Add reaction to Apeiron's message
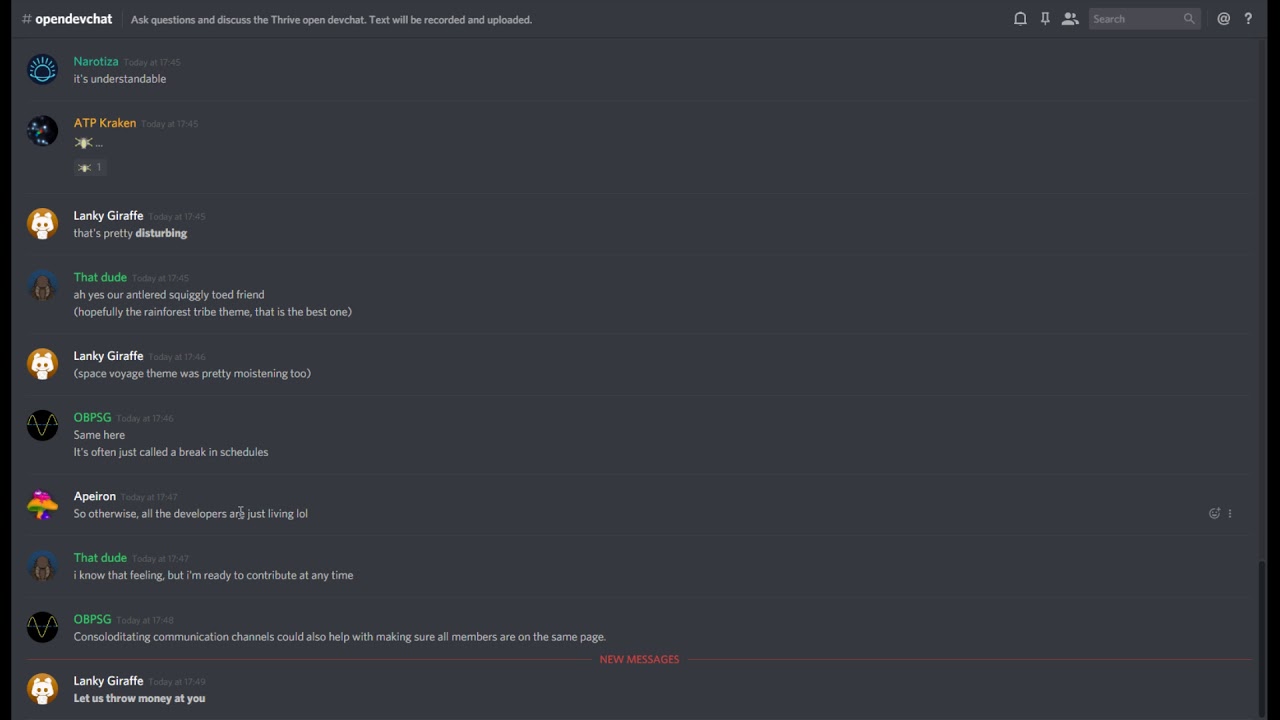Screen dimensions: 1280x720 pyautogui.click(x=1214, y=513)
